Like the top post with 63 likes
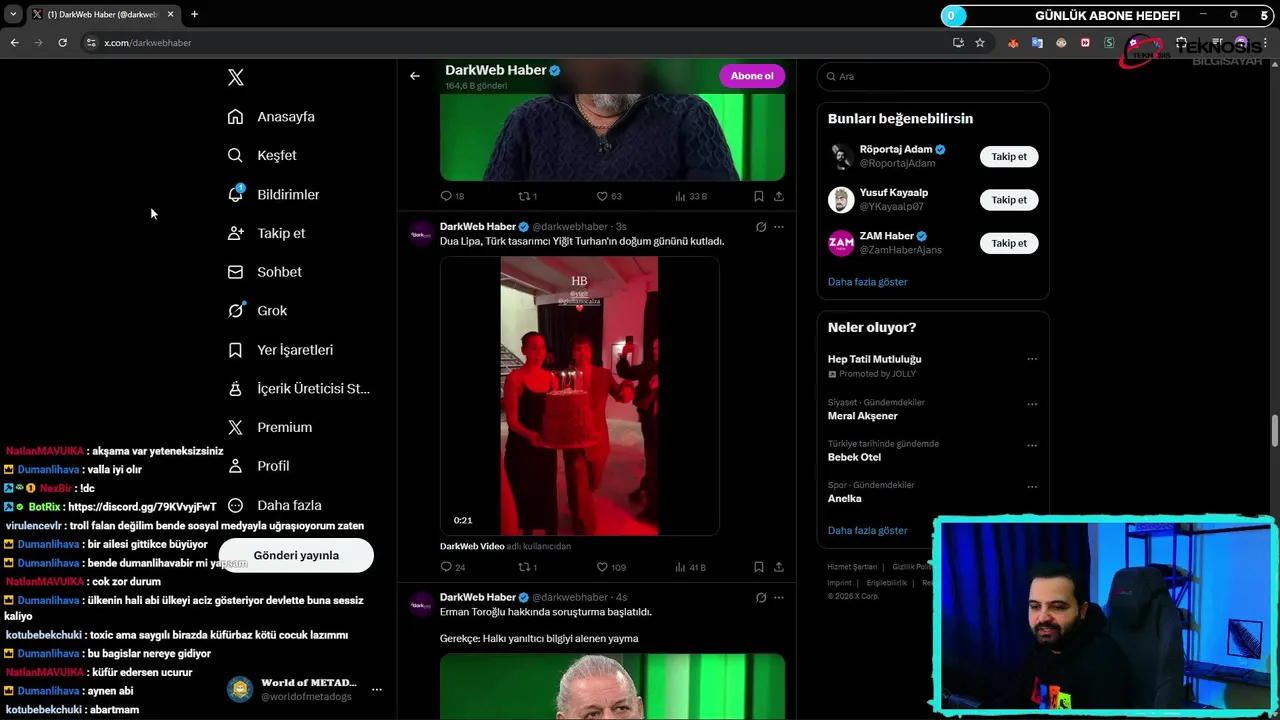Viewport: 1280px width, 720px height. coord(609,196)
